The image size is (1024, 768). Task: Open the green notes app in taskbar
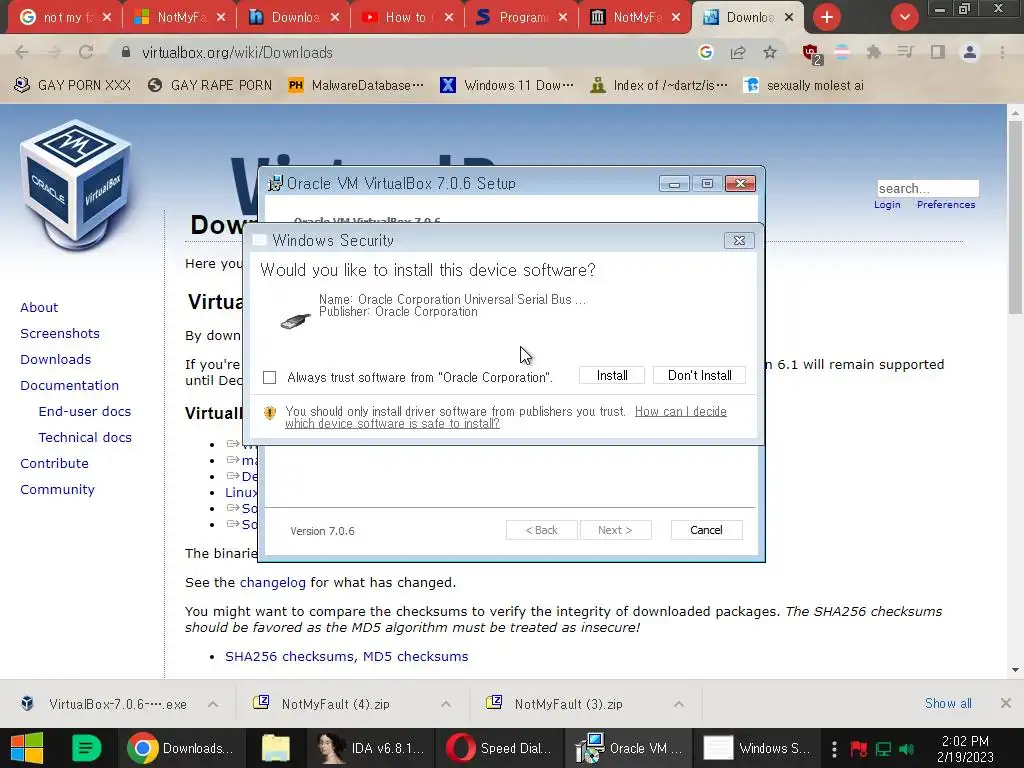tap(86, 748)
